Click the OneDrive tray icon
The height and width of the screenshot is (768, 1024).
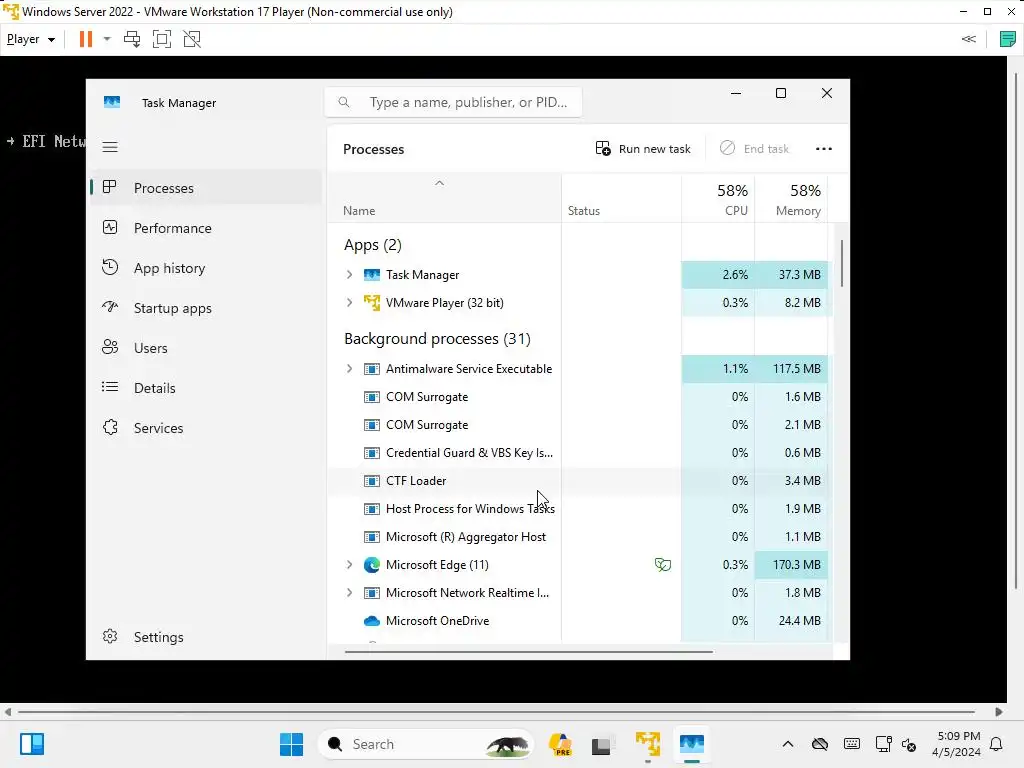coord(820,744)
